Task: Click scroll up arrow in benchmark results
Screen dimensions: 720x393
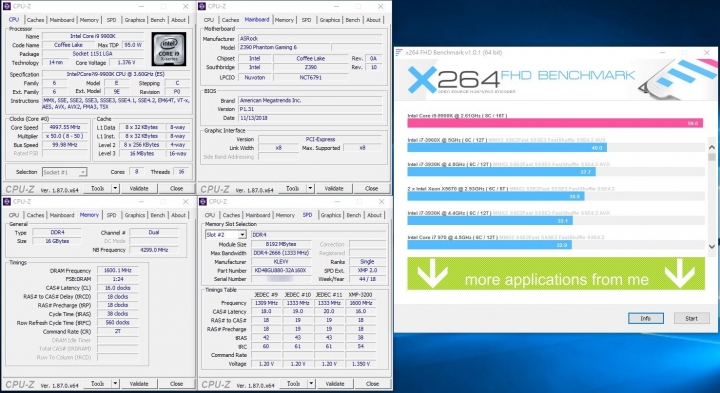Action: (x=712, y=147)
